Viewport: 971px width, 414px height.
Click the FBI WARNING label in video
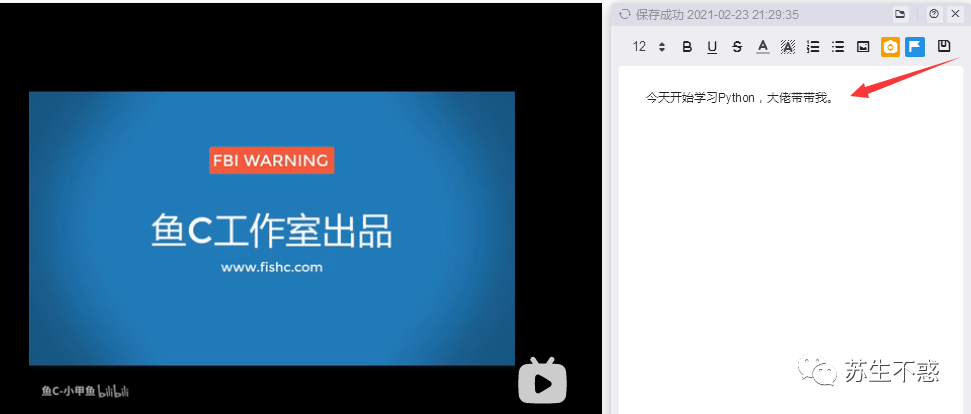pyautogui.click(x=272, y=160)
